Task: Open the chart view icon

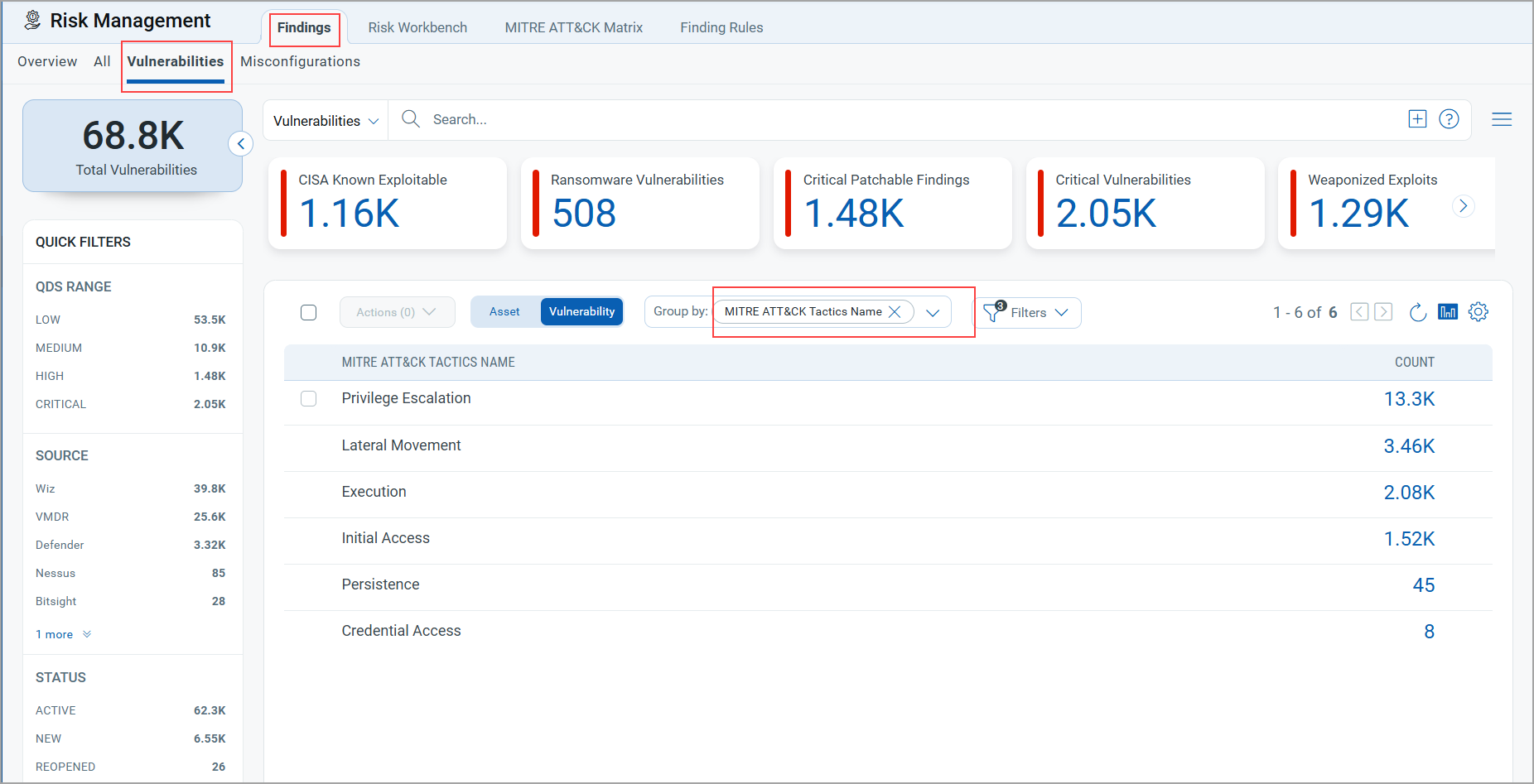Action: [1448, 312]
